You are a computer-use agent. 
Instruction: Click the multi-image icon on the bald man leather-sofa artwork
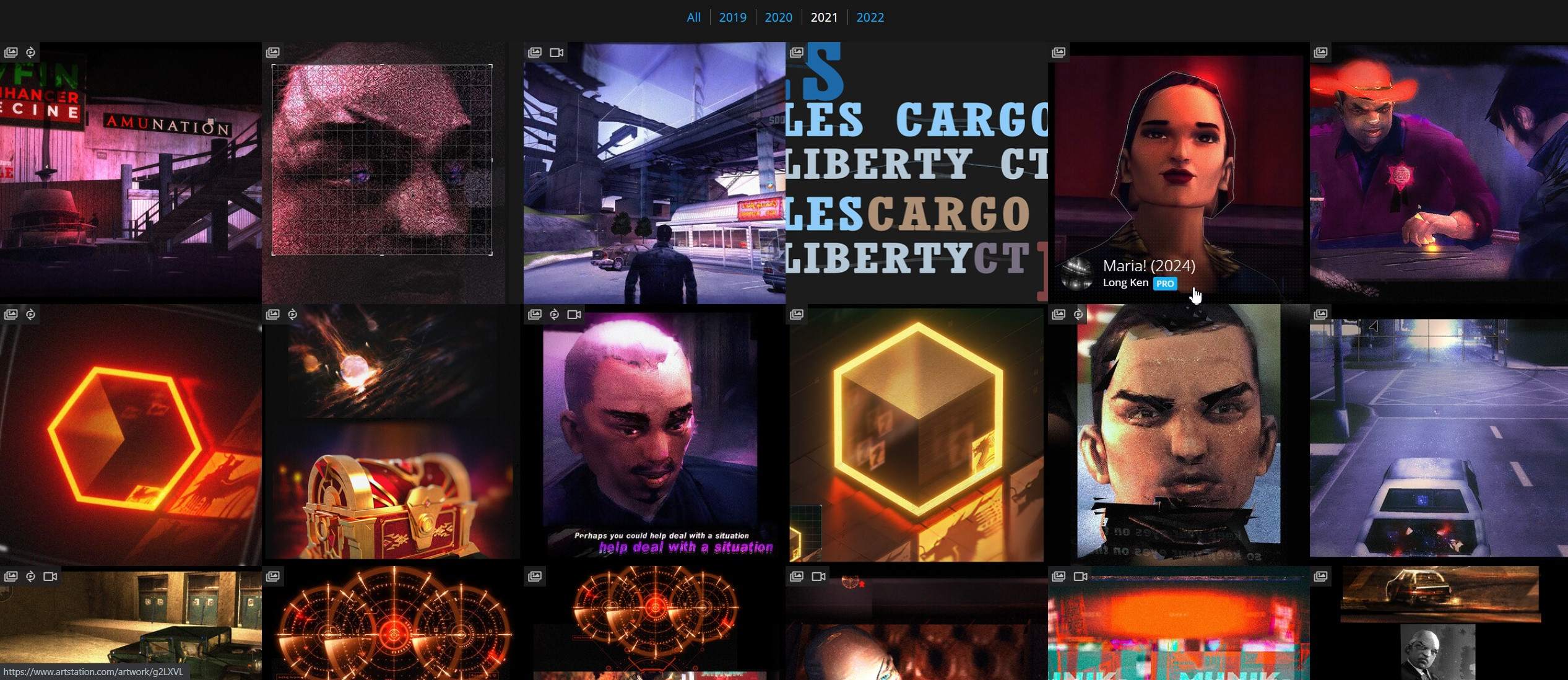[x=797, y=577]
